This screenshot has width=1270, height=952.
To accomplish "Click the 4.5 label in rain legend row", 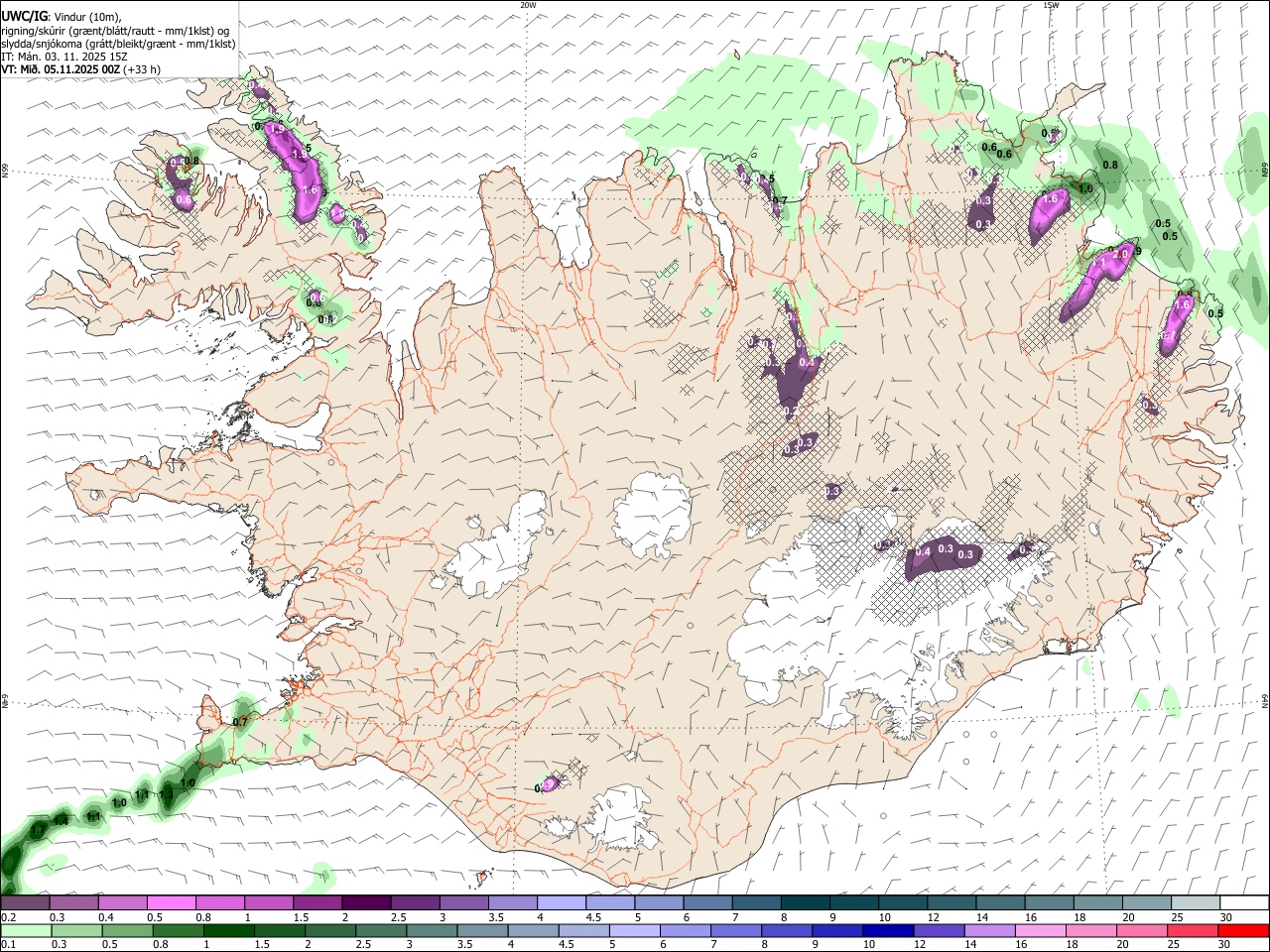I will click(x=566, y=945).
